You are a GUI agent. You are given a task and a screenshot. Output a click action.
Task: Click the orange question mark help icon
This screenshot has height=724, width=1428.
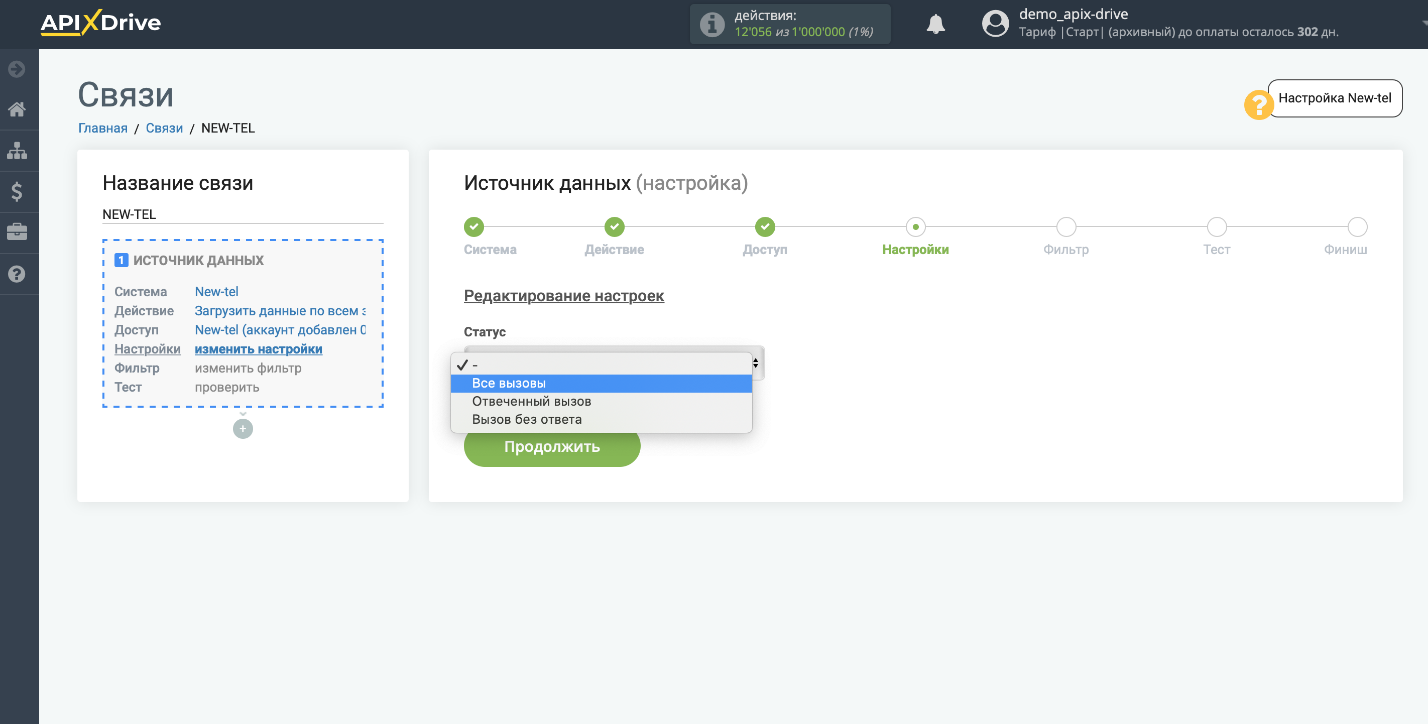1258,105
